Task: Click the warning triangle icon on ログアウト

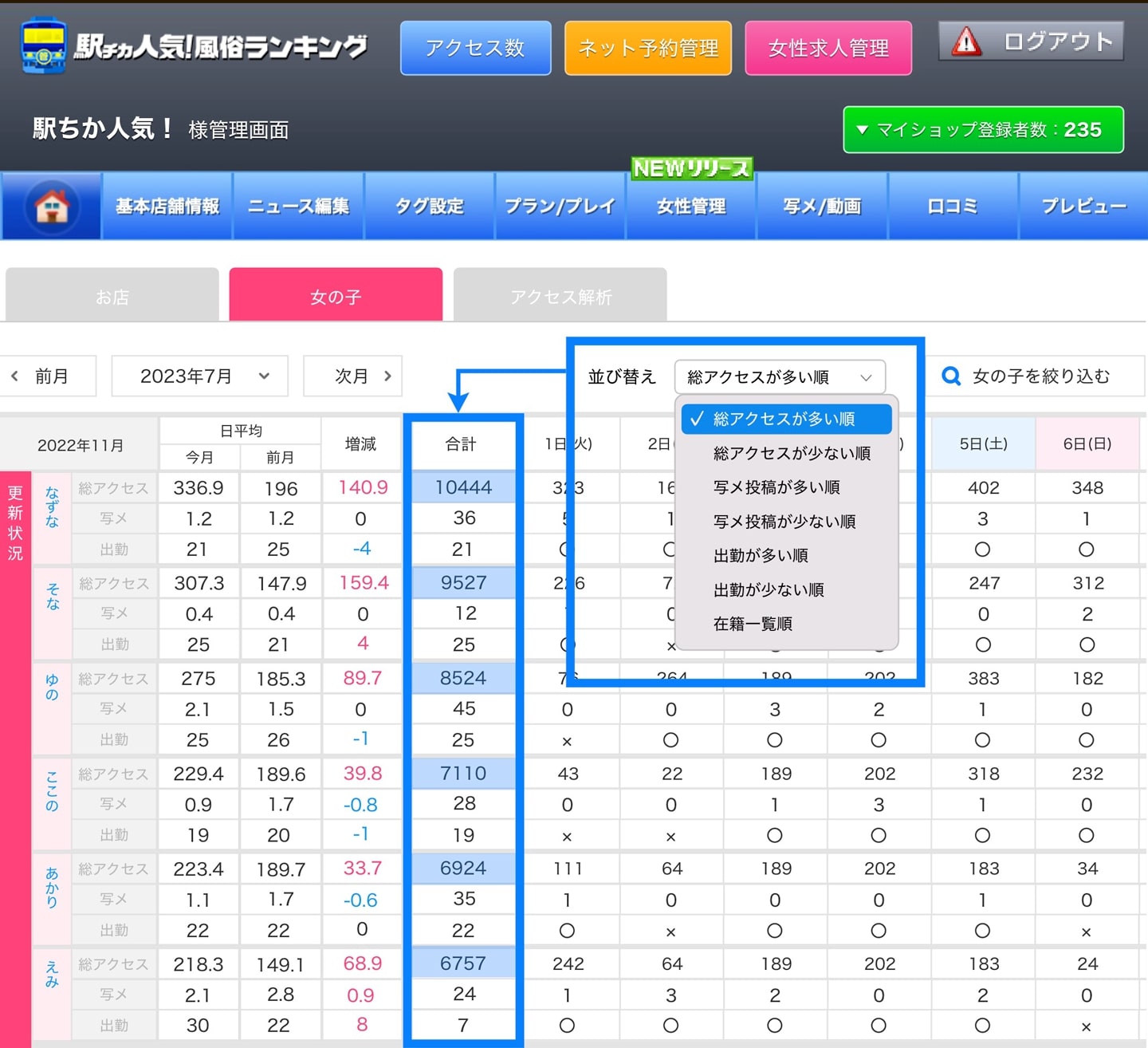Action: point(966,41)
